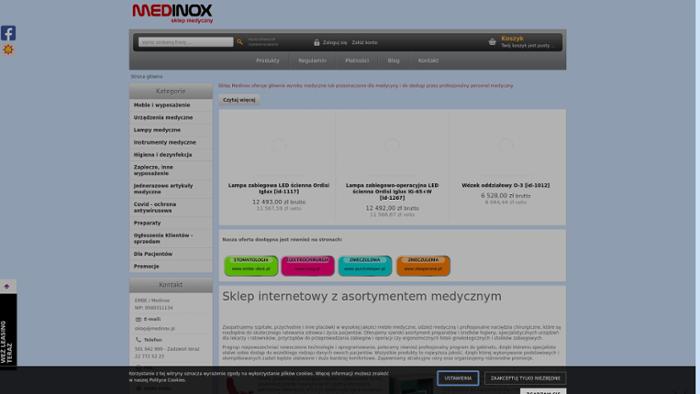Open category Lampy medyczne
The width and height of the screenshot is (700, 394).
click(x=157, y=130)
